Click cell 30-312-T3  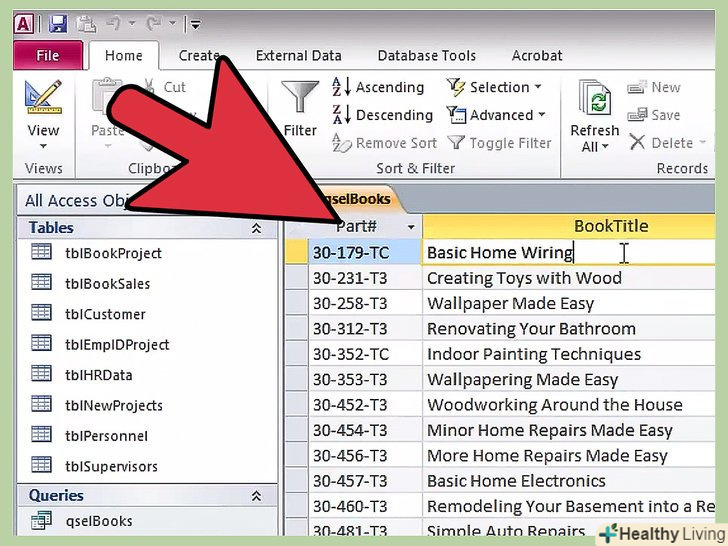[x=365, y=329]
